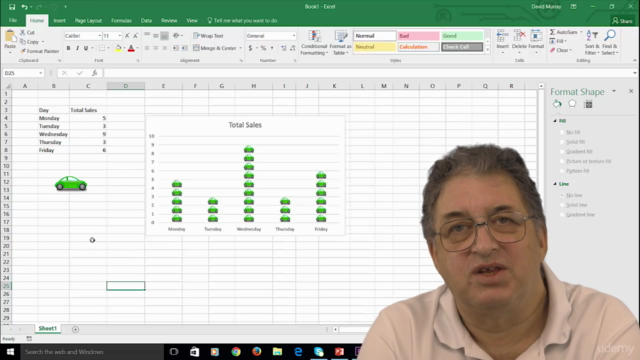
Task: Open the General number format dropdown
Action: pyautogui.click(x=293, y=36)
